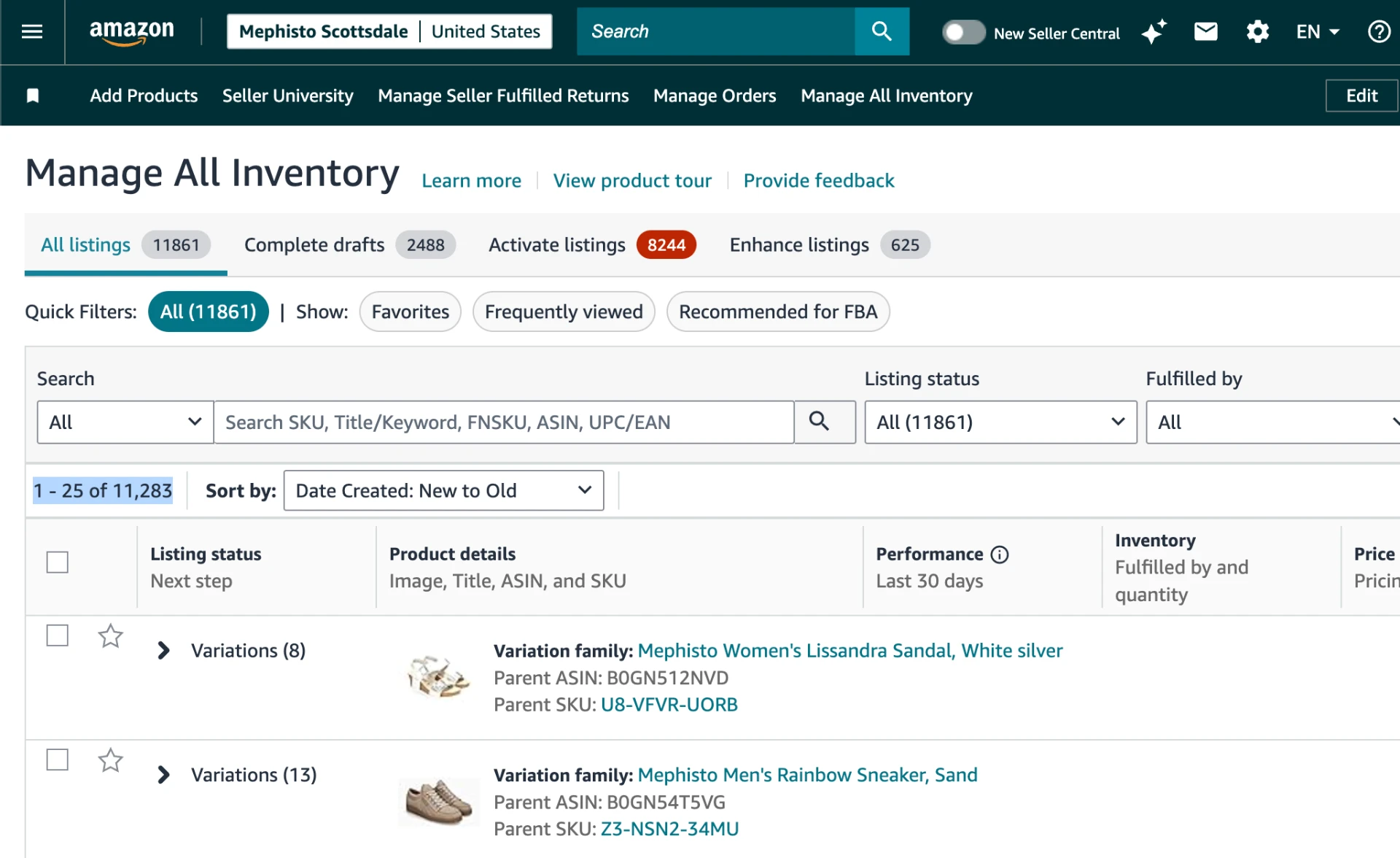Click Parent SKU U8-VFVR-UORB link
The width and height of the screenshot is (1400, 858).
(x=669, y=705)
